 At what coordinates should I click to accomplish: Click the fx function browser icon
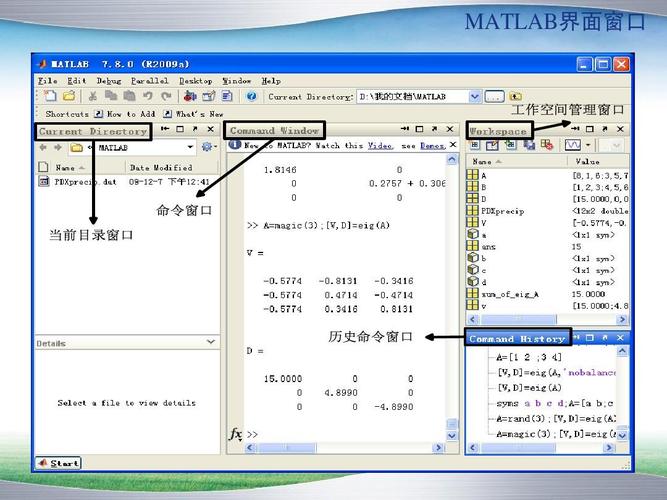[235, 434]
